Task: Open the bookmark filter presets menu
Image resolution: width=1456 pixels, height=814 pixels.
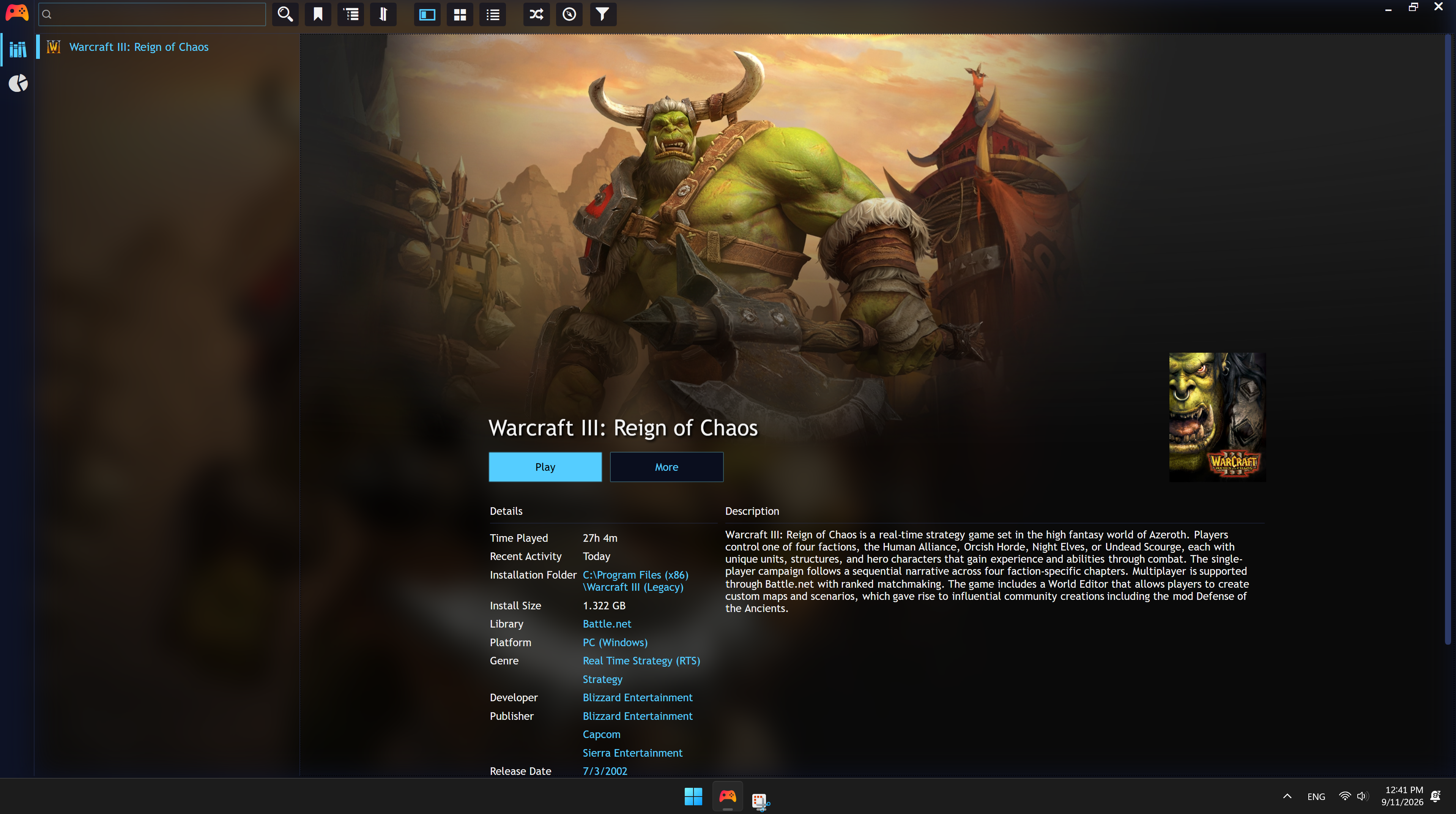Action: (x=318, y=14)
